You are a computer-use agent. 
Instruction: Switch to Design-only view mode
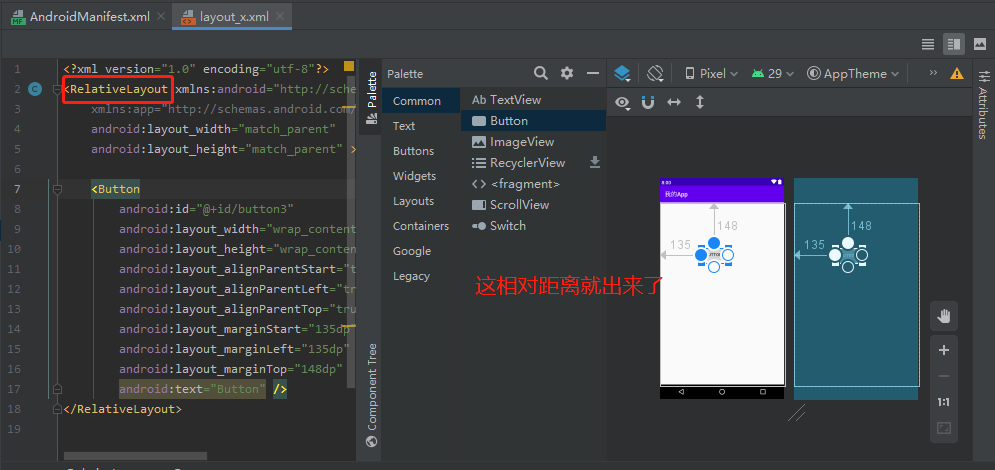tap(979, 44)
